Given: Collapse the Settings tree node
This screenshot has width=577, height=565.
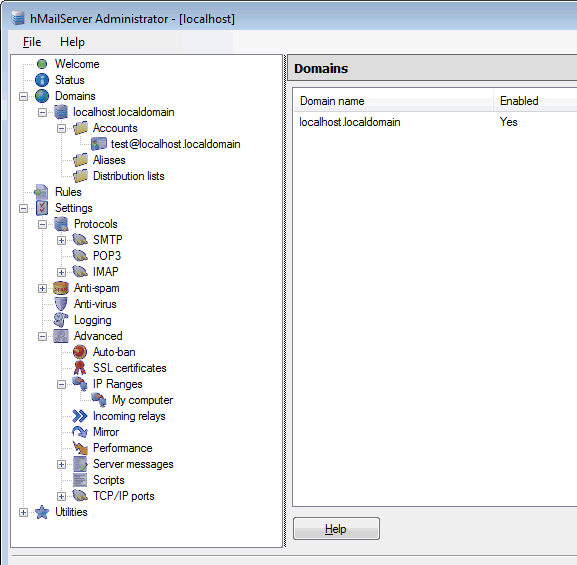Looking at the screenshot, I should [23, 208].
